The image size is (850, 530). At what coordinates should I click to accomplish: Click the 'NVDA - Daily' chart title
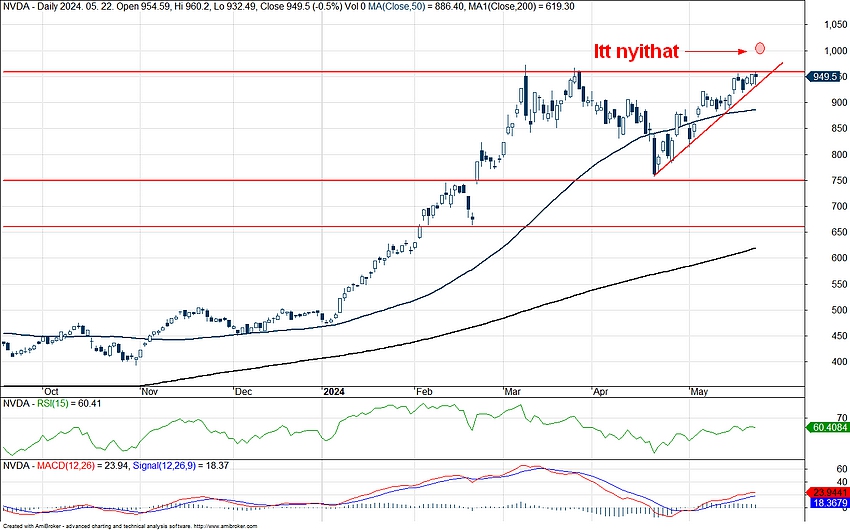(x=29, y=7)
